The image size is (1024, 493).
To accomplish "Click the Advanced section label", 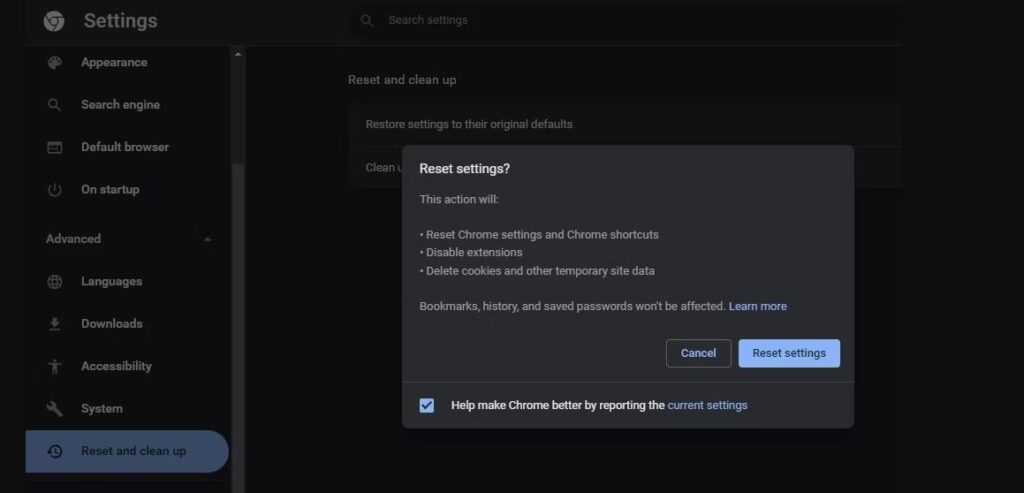I will pos(73,239).
